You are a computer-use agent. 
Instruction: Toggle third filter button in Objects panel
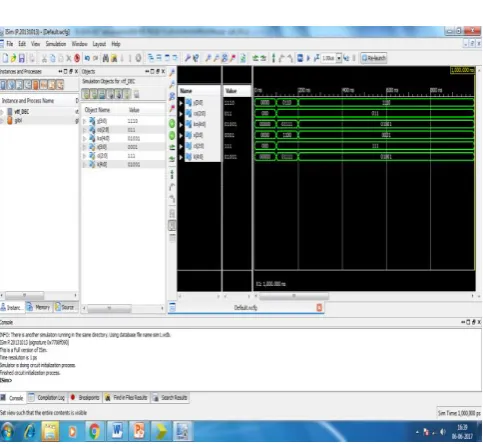[x=102, y=94]
